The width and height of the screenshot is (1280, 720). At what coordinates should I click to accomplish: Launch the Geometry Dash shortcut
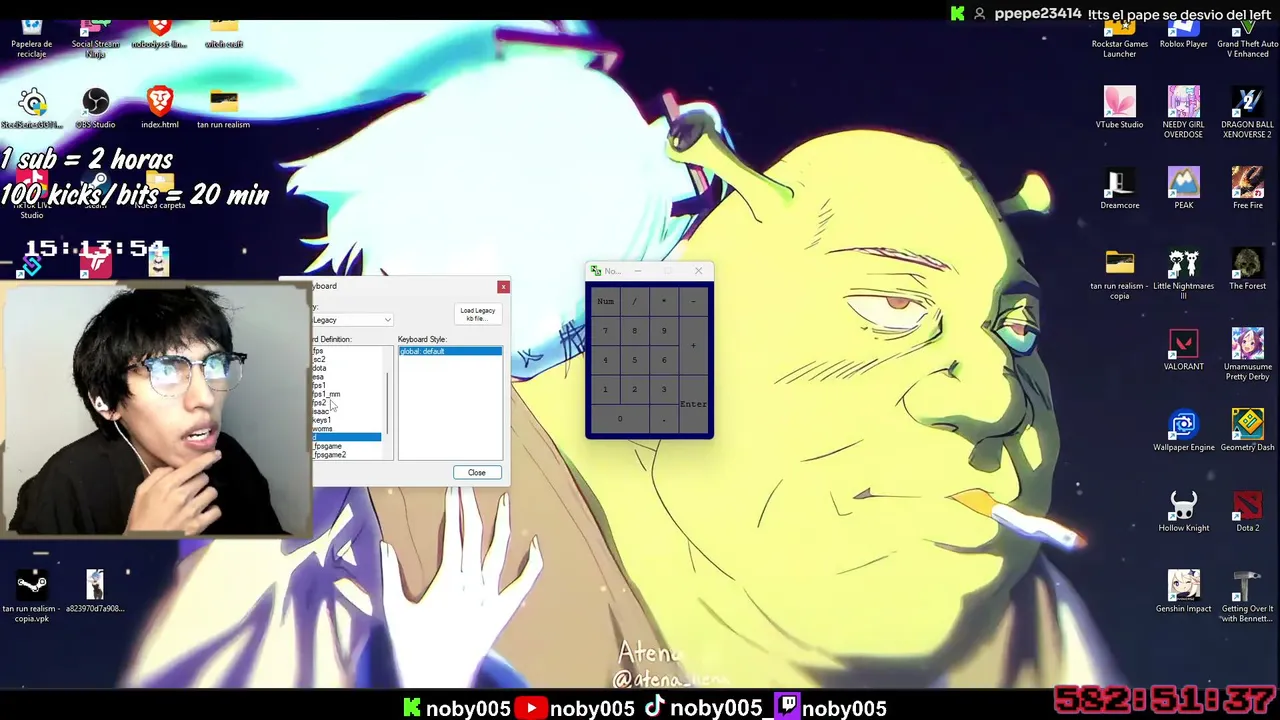click(1247, 430)
